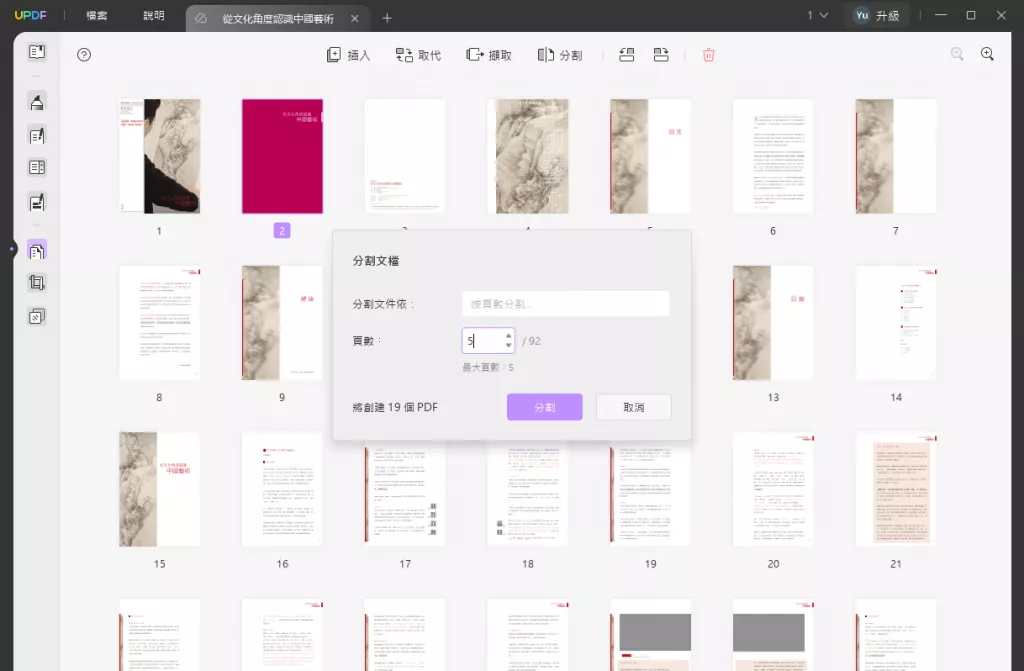Open the Reader mode sidebar icon
The width and height of the screenshot is (1024, 671).
(x=37, y=52)
